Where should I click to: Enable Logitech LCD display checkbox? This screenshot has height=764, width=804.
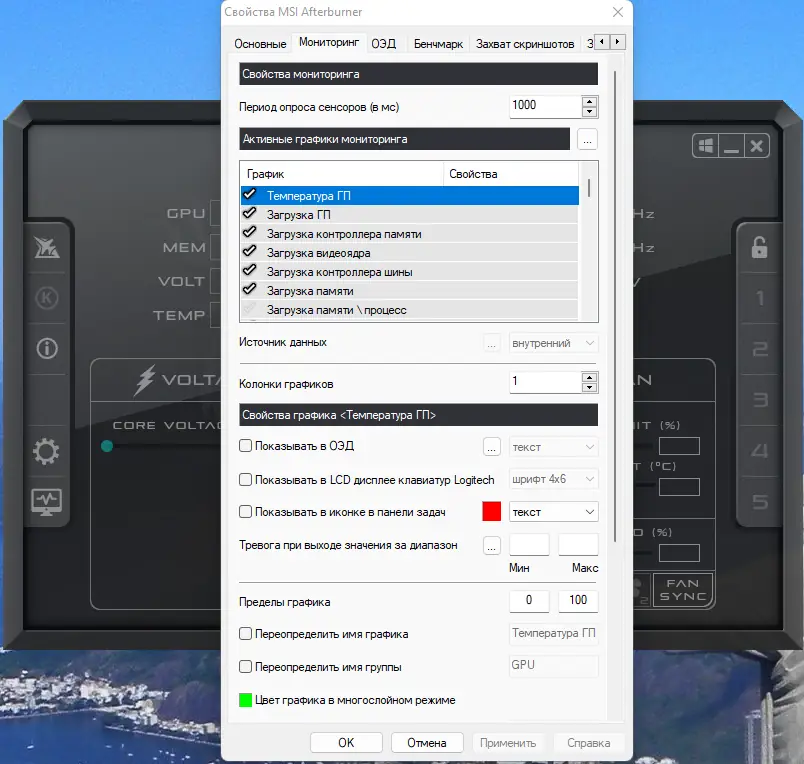coord(246,479)
